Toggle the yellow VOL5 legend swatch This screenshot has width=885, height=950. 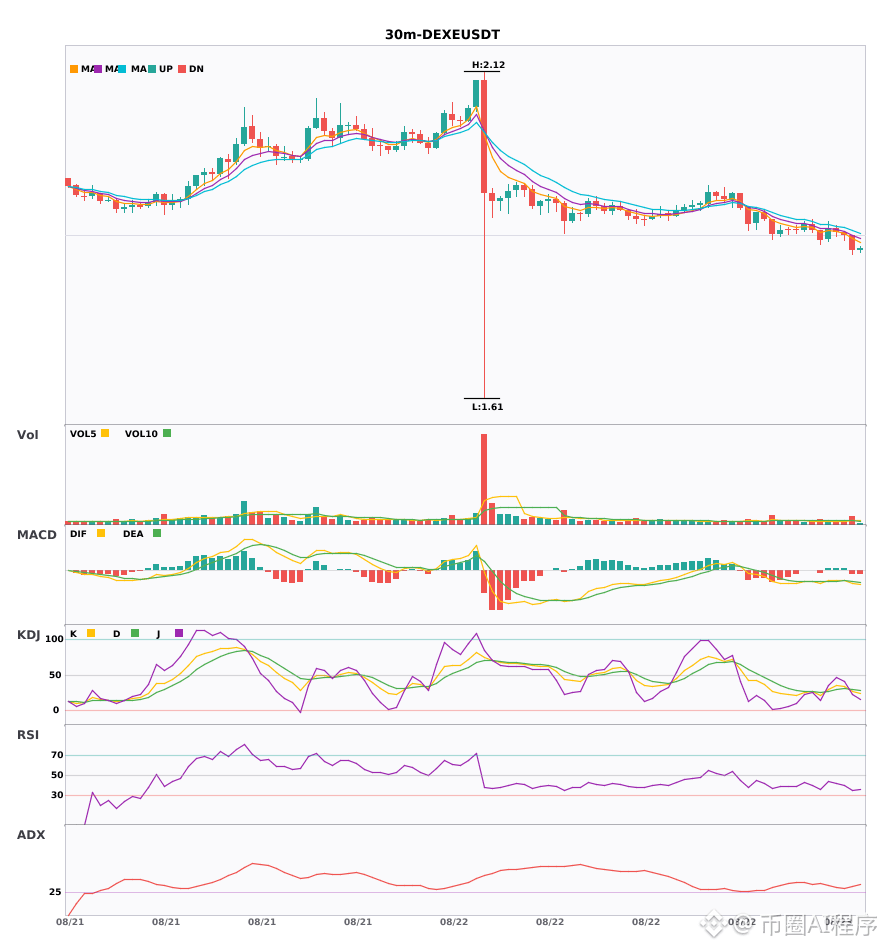coord(105,433)
